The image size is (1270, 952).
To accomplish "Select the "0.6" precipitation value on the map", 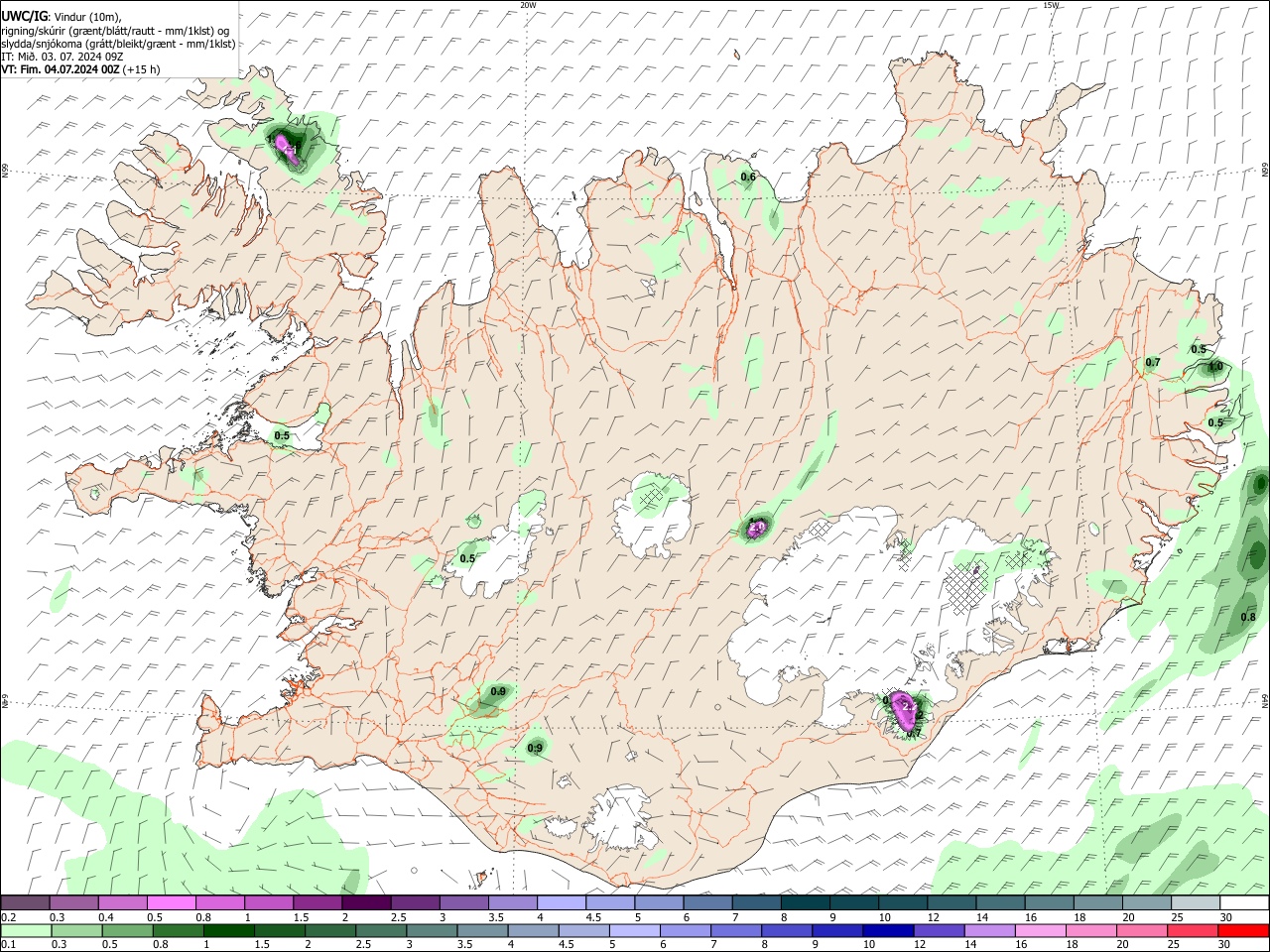I will coord(748,178).
